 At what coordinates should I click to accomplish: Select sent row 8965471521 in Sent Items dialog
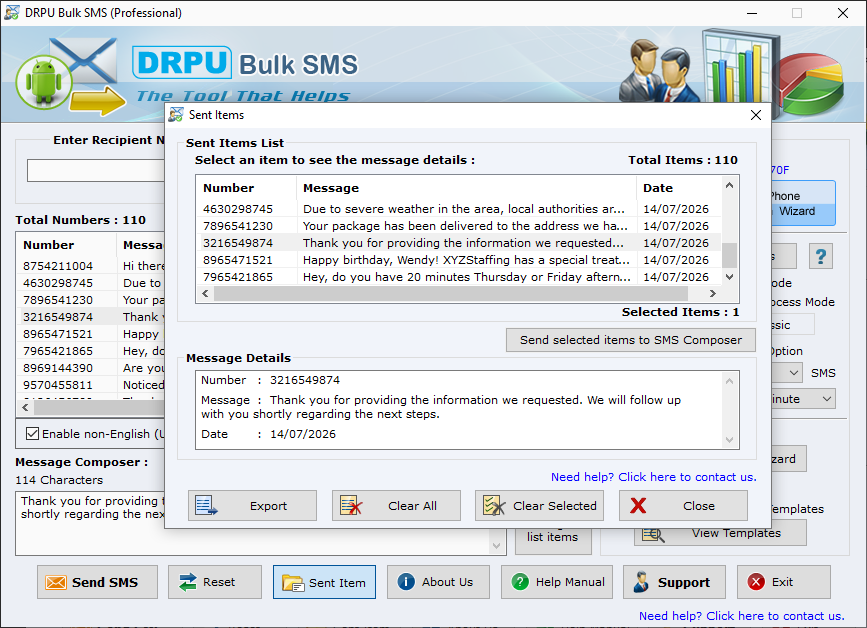click(459, 260)
